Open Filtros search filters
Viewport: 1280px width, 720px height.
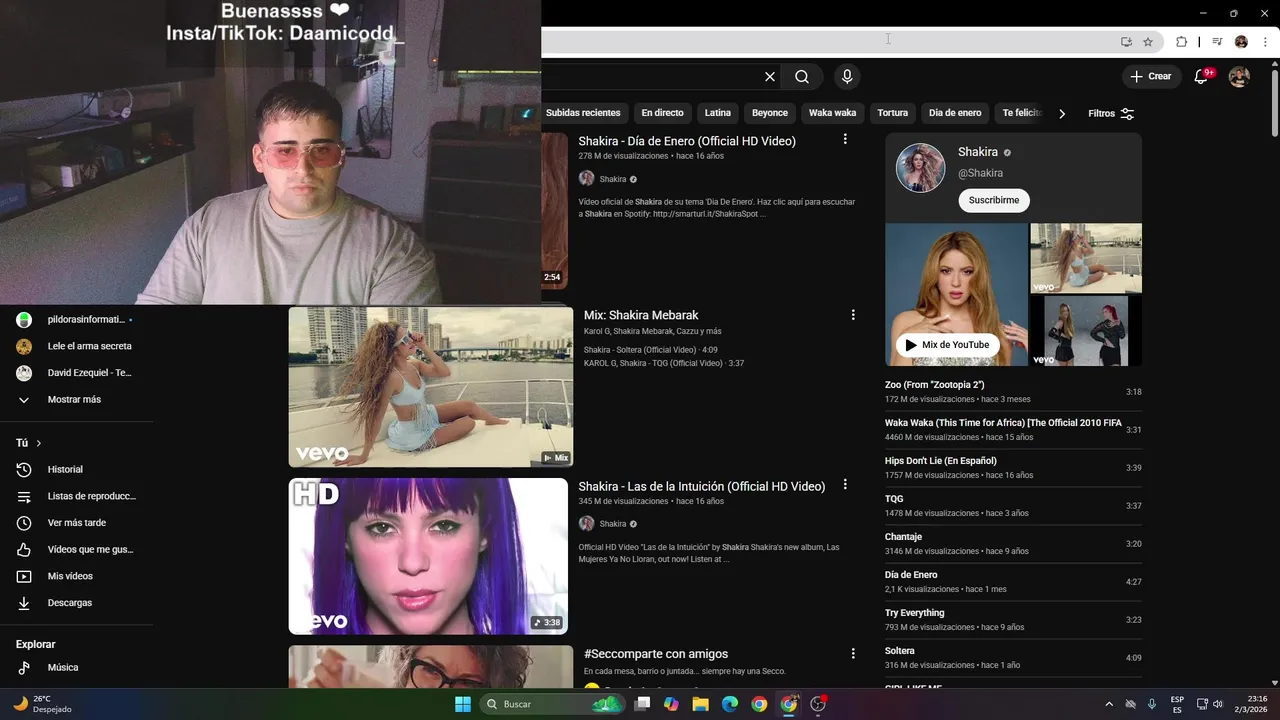point(1111,114)
